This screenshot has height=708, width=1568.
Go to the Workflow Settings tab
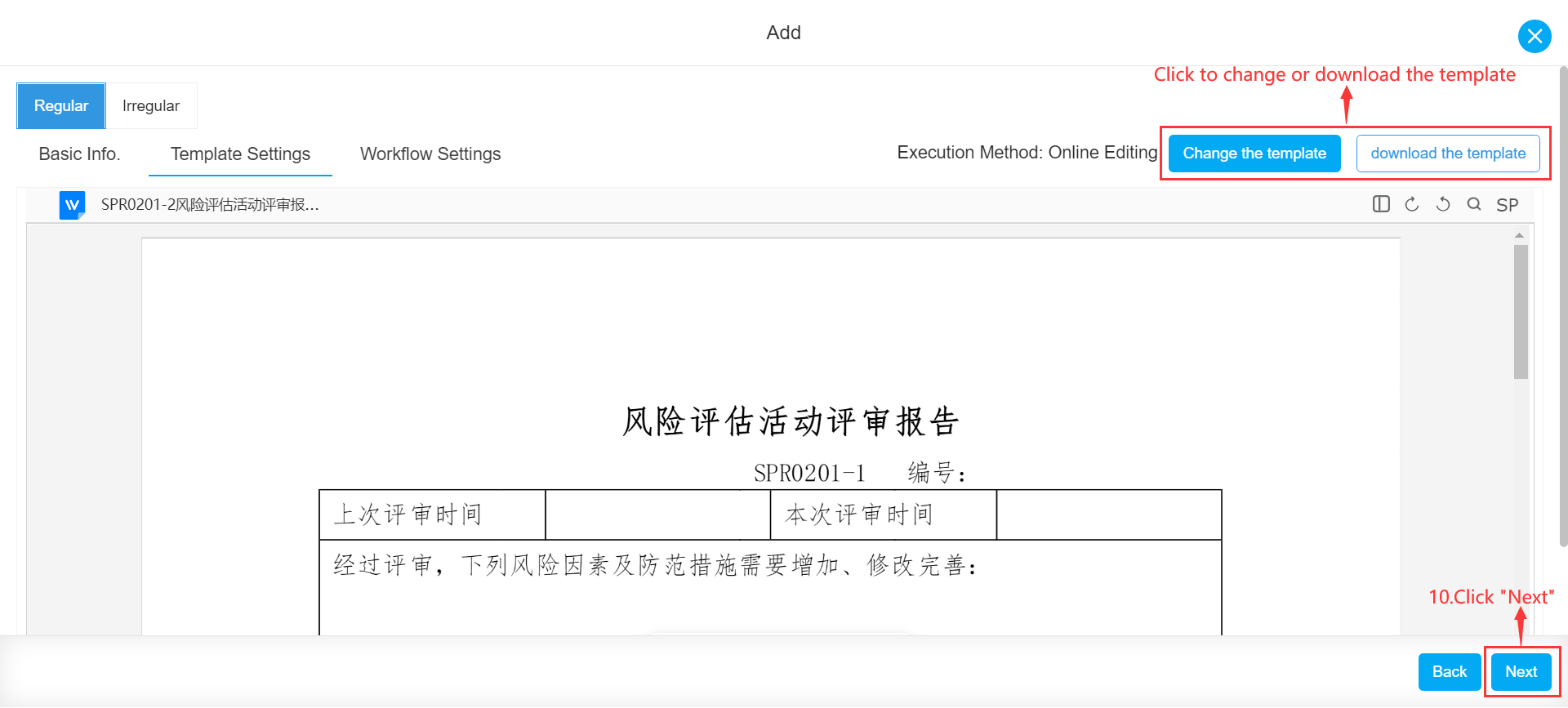pos(430,154)
